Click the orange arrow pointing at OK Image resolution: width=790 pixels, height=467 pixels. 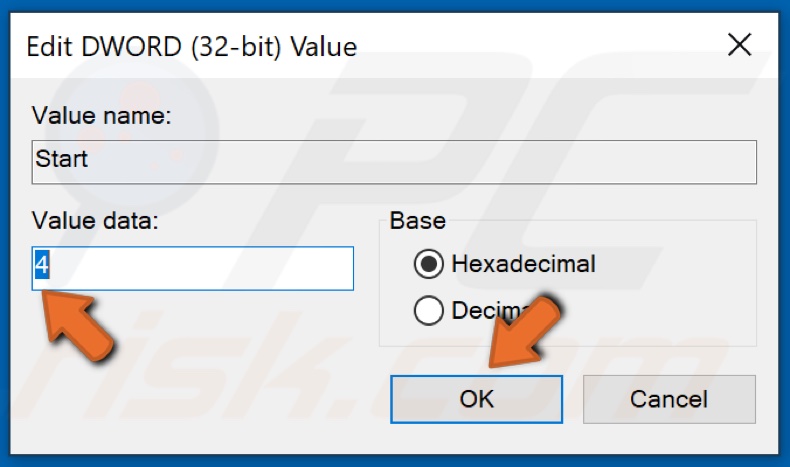pyautogui.click(x=524, y=332)
